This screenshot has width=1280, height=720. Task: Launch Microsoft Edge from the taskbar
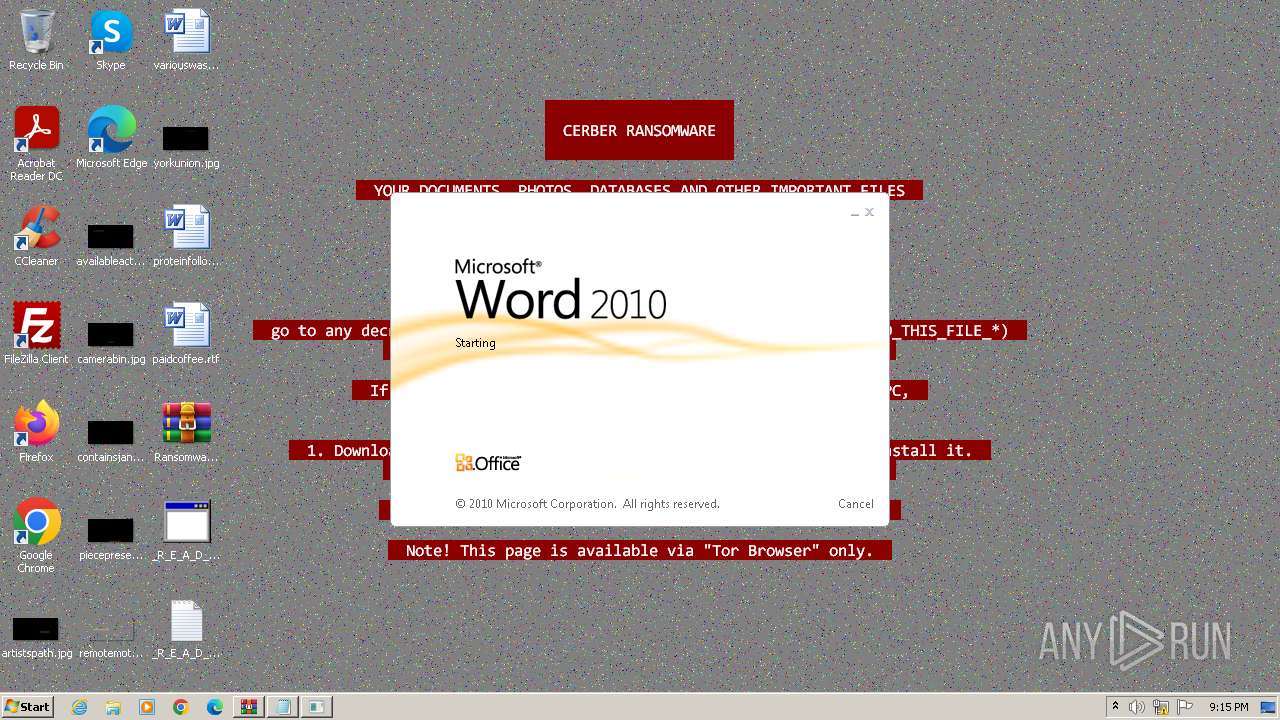tap(215, 707)
